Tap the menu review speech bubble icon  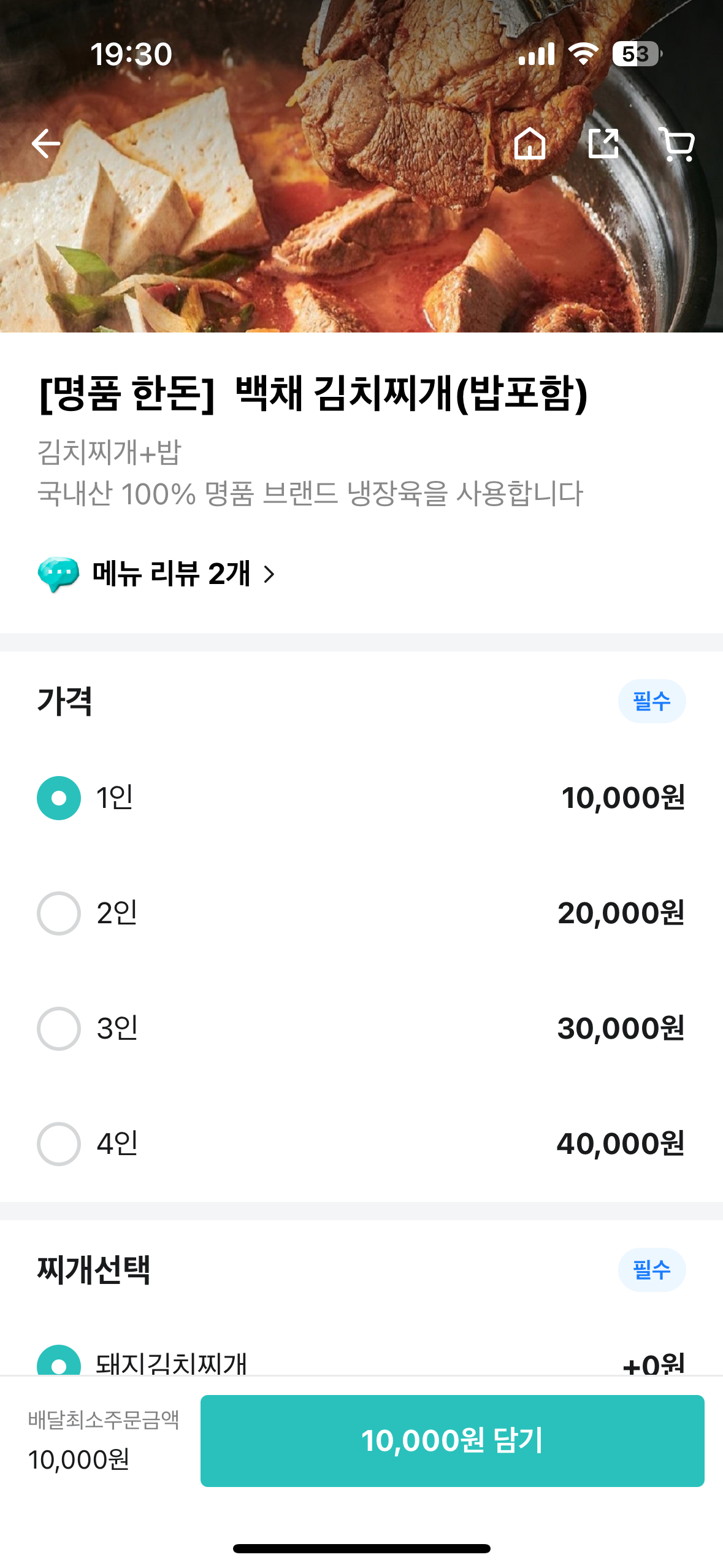(x=58, y=574)
